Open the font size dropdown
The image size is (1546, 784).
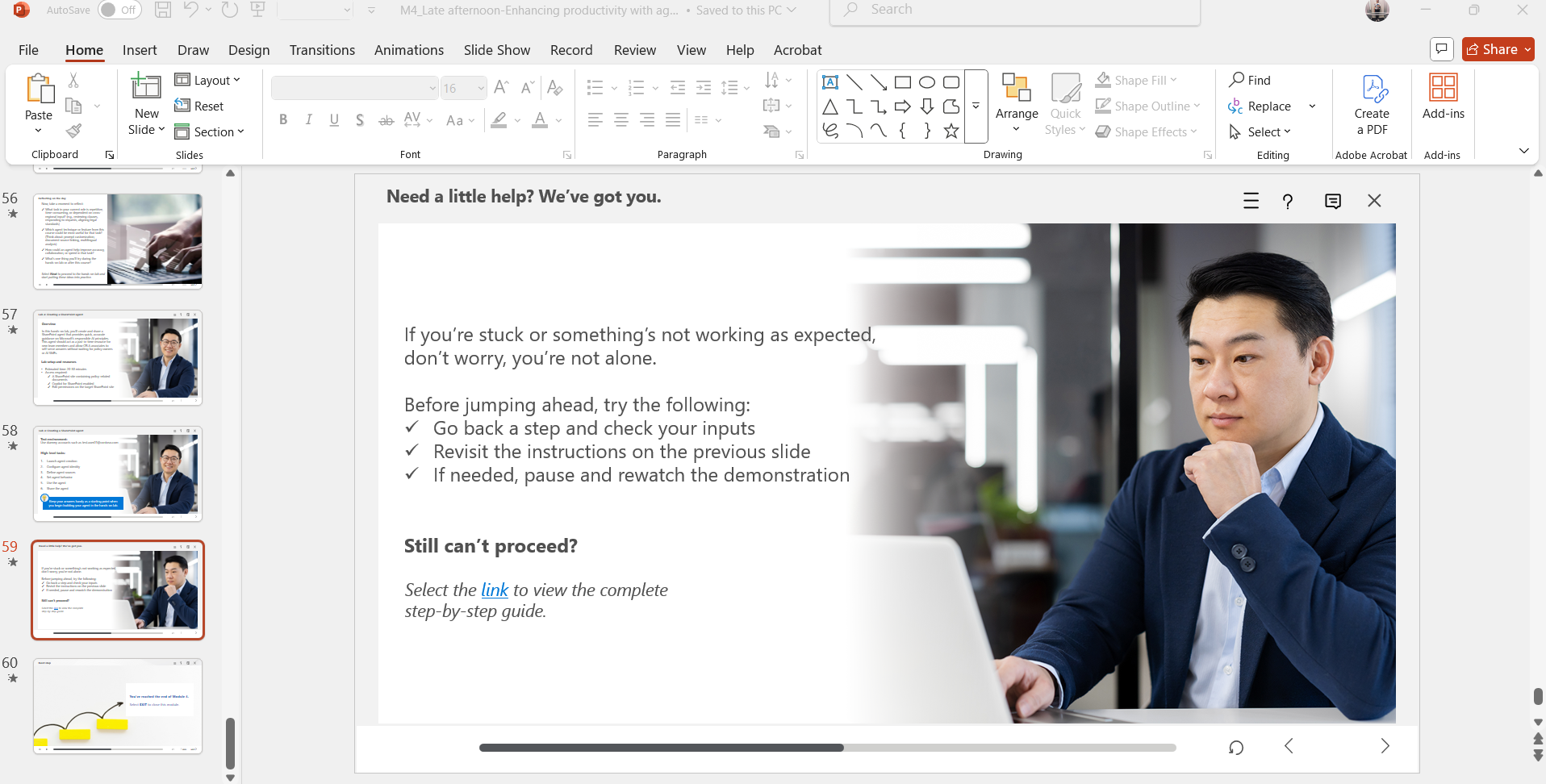pos(481,88)
